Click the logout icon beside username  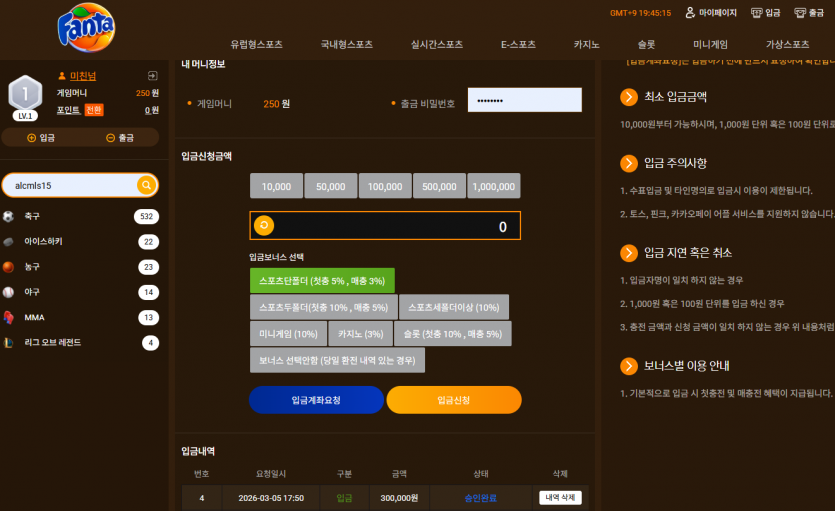[x=152, y=76]
